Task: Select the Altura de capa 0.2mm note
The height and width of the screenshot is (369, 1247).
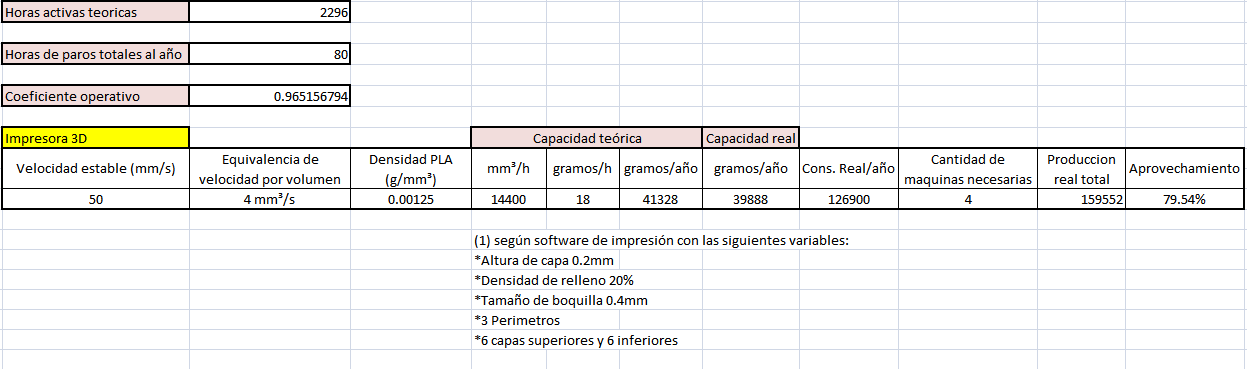Action: point(544,261)
